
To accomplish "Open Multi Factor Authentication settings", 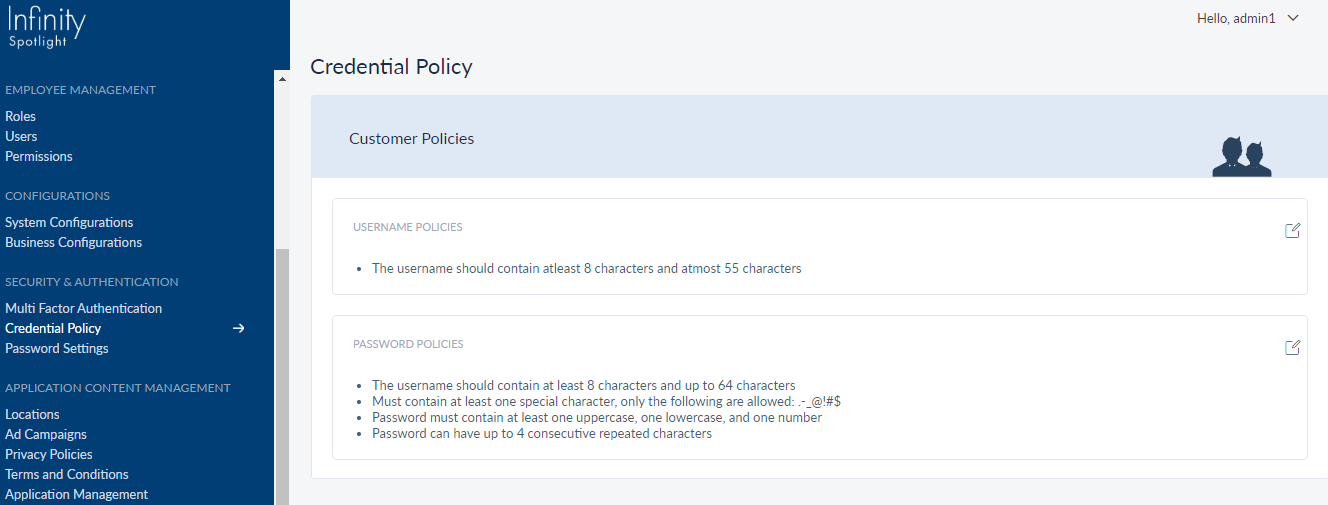I will tap(83, 308).
